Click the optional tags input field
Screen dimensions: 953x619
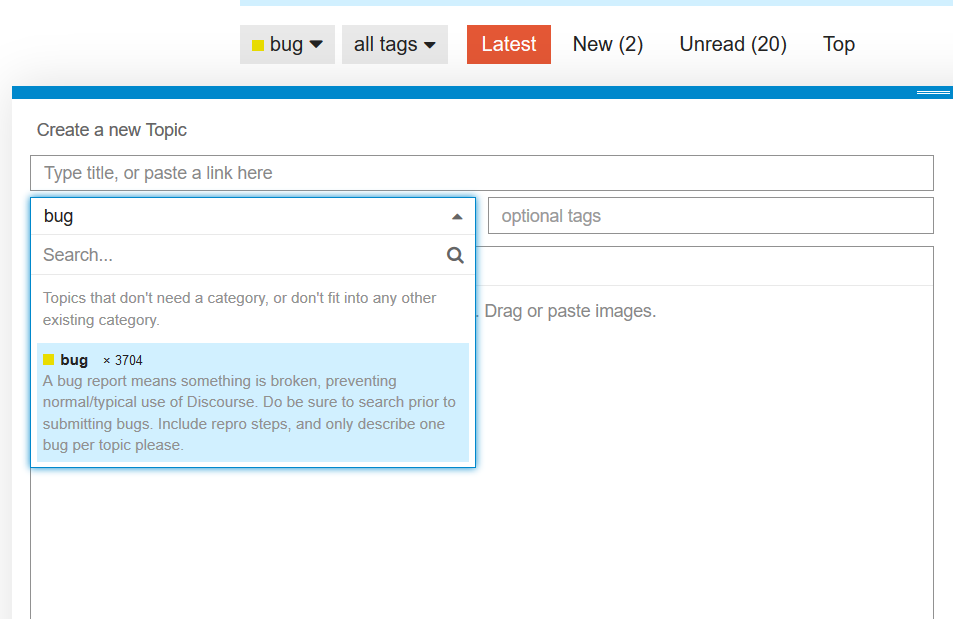coord(710,216)
